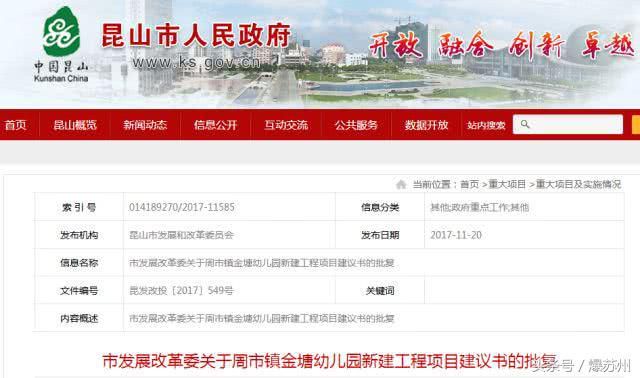The image size is (640, 378).
Task: Click the home icon beside 当前位置
Action: (x=401, y=185)
